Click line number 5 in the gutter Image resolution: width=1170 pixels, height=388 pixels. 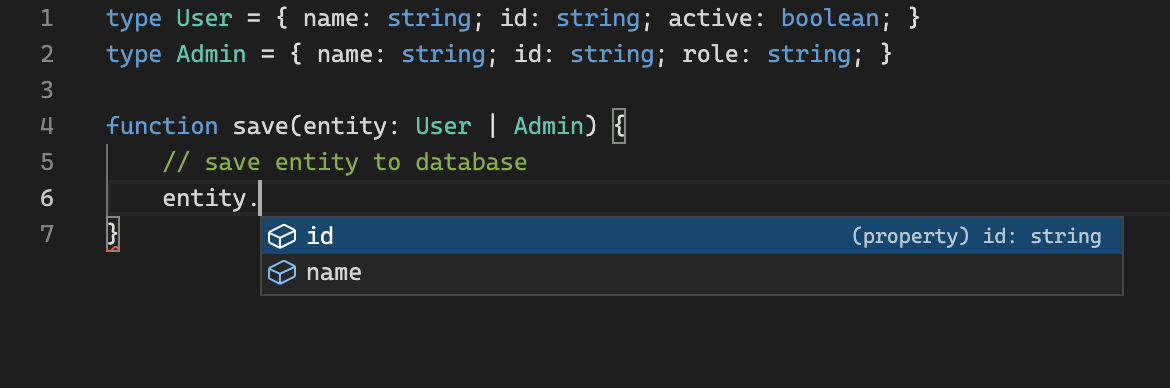pyautogui.click(x=47, y=161)
